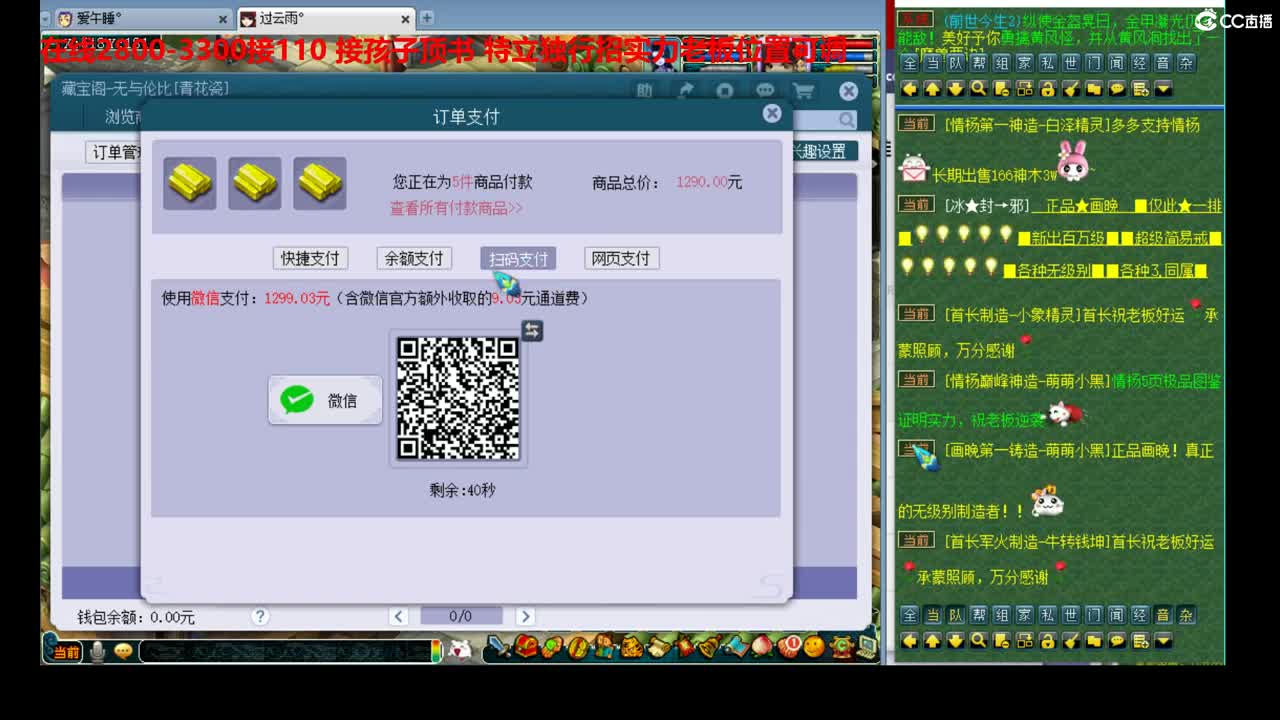Expand the dropdown arrow in the lower chat toolbar
The image size is (1280, 720).
coord(1163,640)
